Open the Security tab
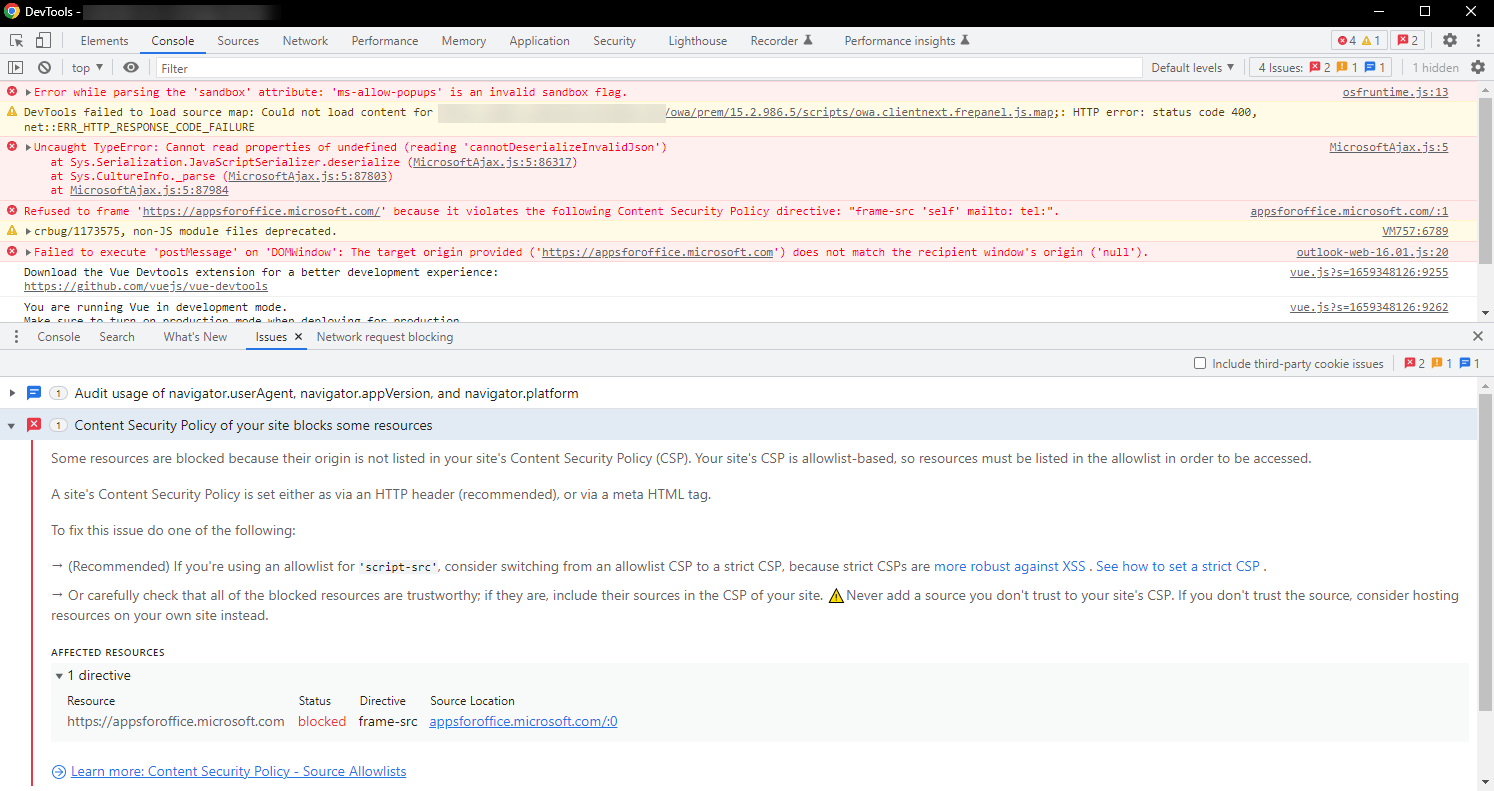Image resolution: width=1494 pixels, height=791 pixels. coord(614,41)
